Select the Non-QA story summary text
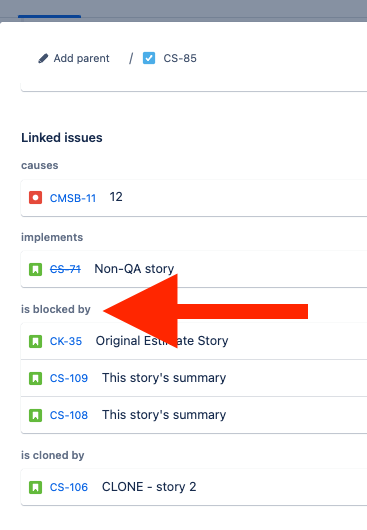 click(x=134, y=269)
